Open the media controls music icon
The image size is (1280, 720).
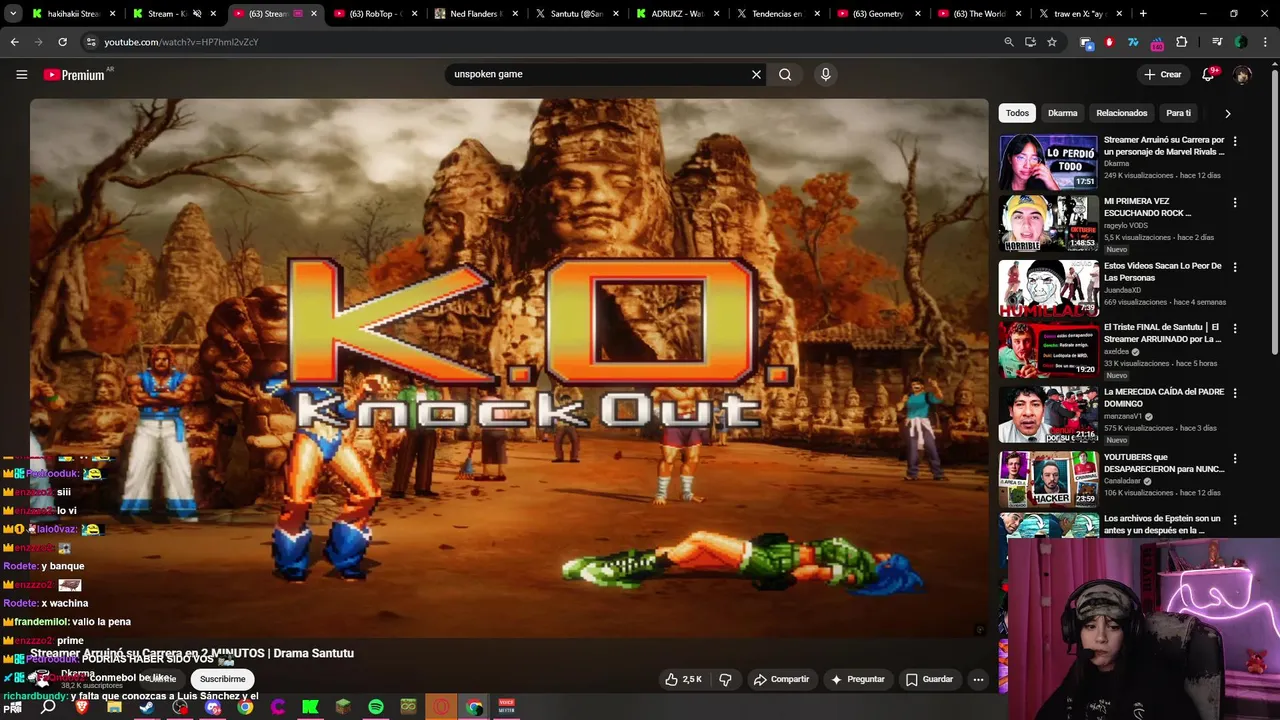point(1217,42)
